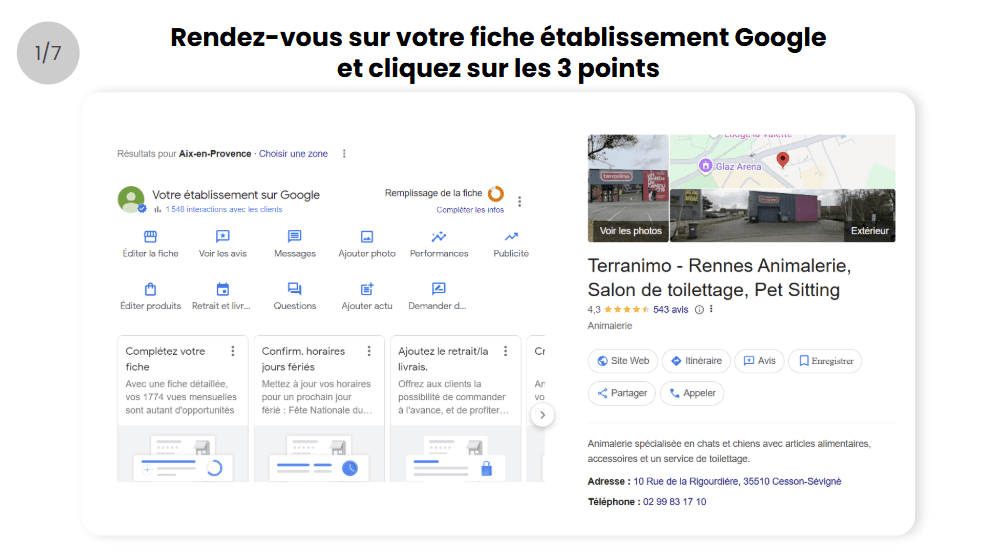Click Appeler button
The height and width of the screenshot is (559, 999).
(x=692, y=393)
